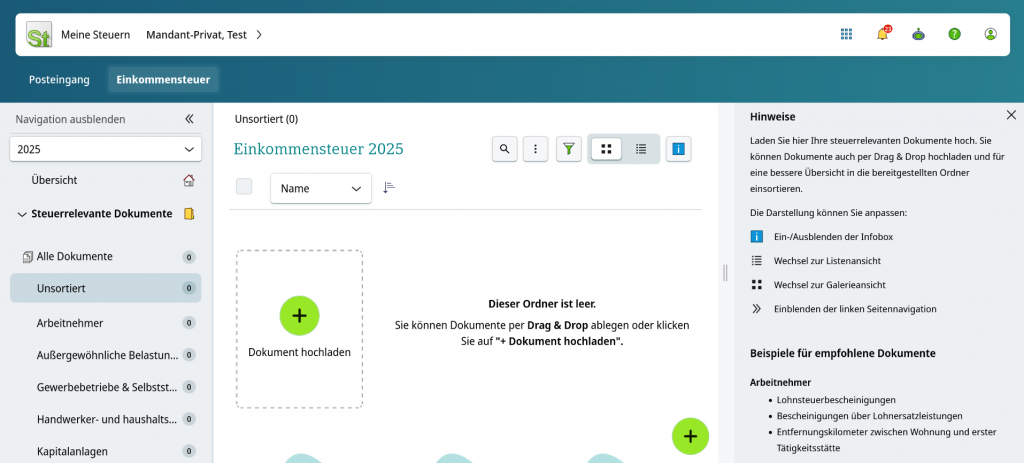Toggle the select-all checkbox
The image size is (1024, 463).
pyautogui.click(x=244, y=187)
